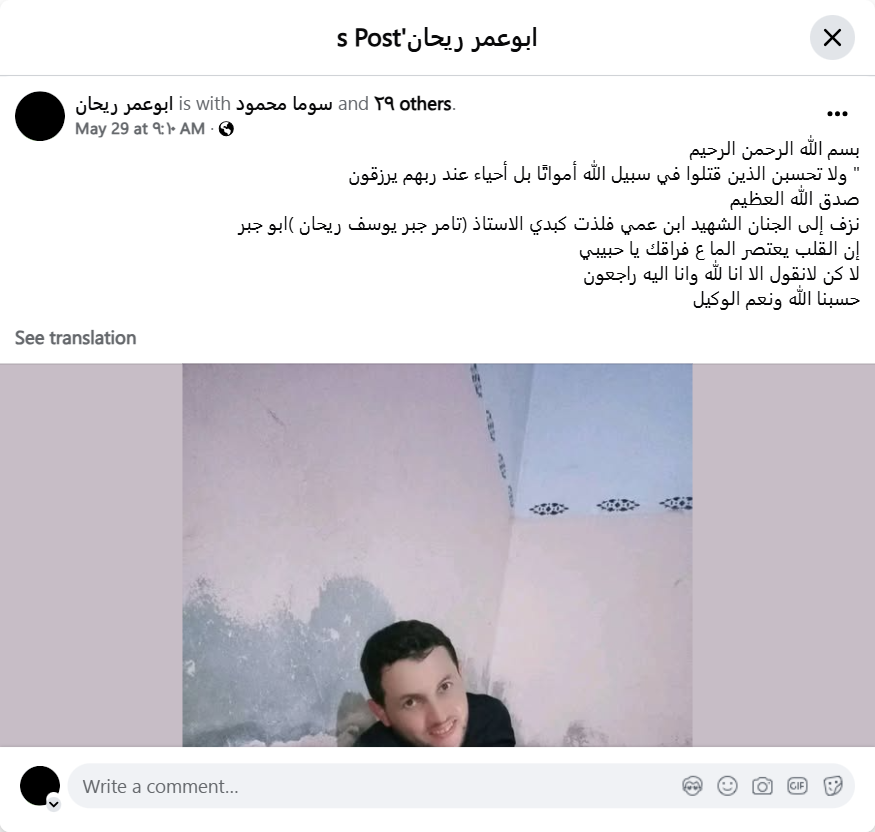
Task: Open the GIF picker in comment box
Action: [797, 786]
